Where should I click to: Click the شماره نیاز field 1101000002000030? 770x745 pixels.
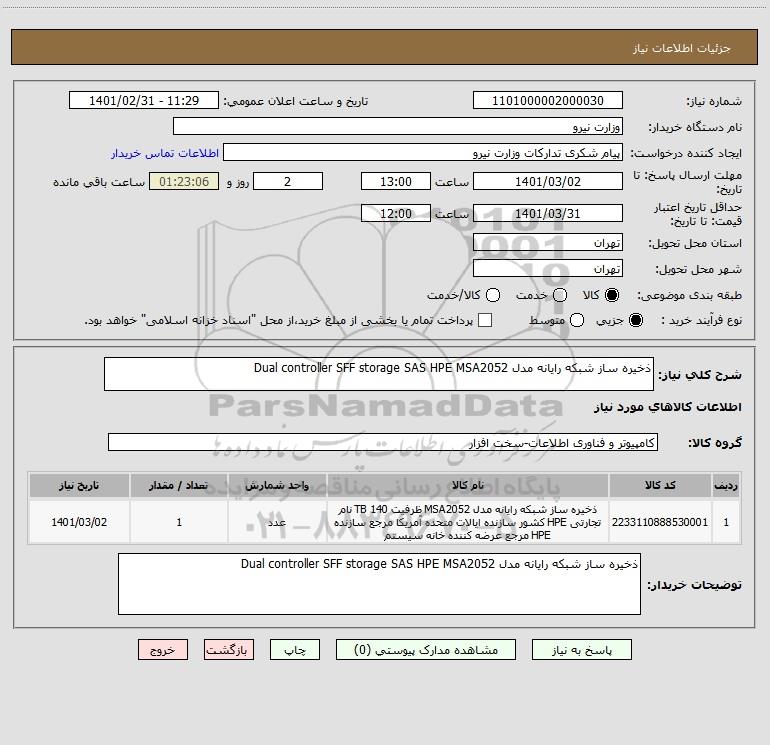(x=548, y=101)
